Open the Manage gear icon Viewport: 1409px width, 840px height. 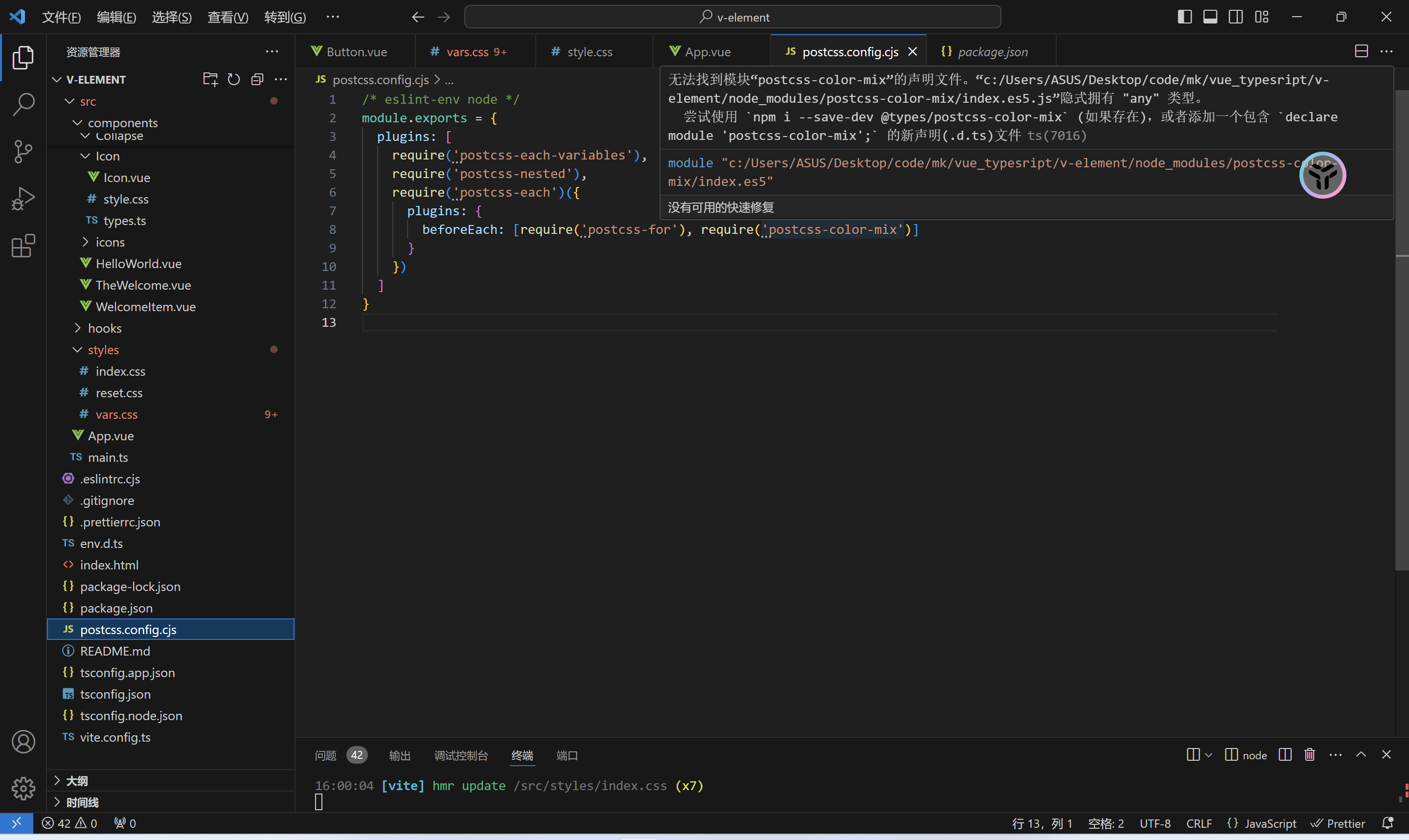pyautogui.click(x=23, y=789)
